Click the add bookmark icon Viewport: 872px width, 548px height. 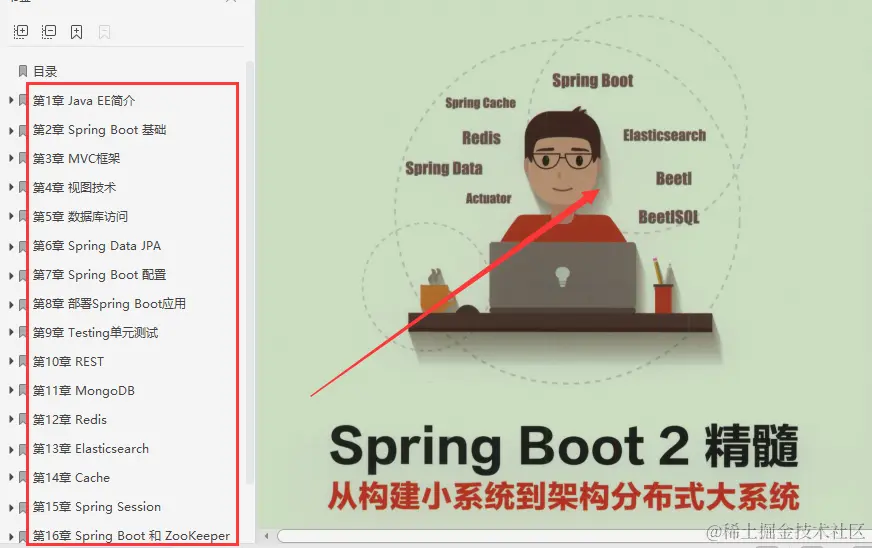(77, 32)
